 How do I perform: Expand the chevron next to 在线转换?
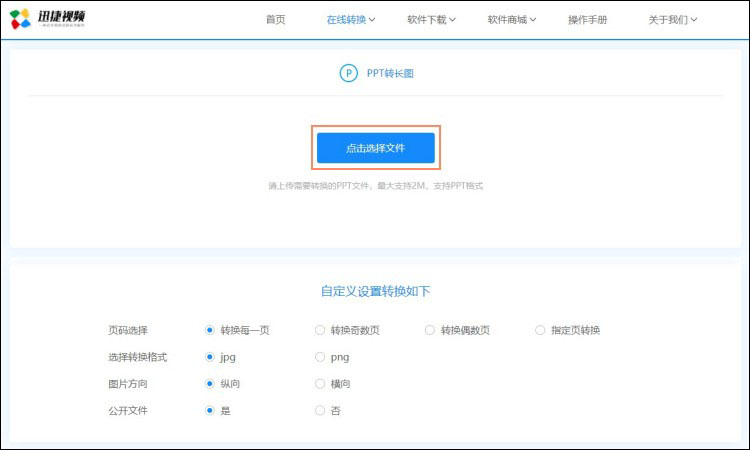click(372, 20)
